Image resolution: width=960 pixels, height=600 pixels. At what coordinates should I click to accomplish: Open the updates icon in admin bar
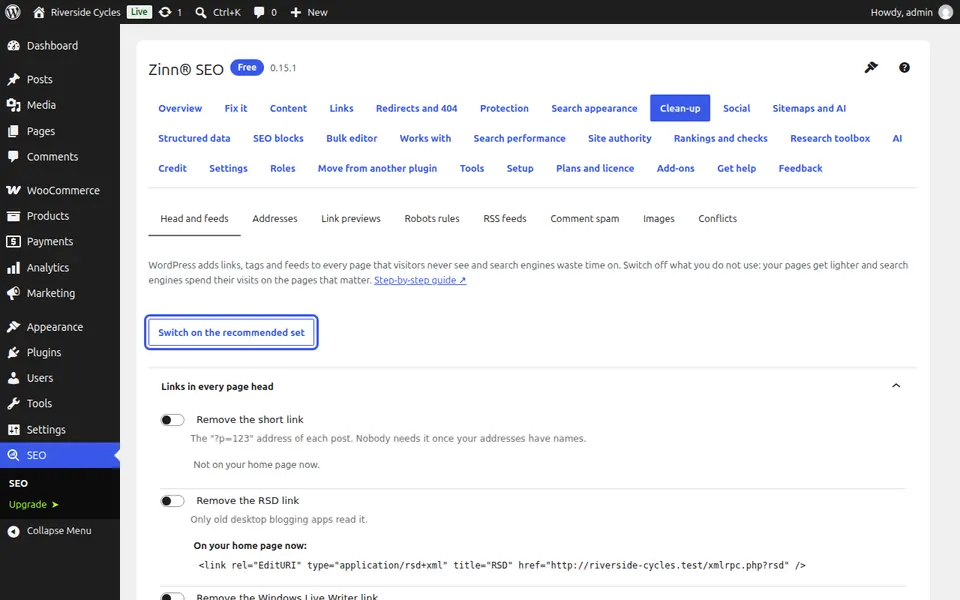click(165, 12)
